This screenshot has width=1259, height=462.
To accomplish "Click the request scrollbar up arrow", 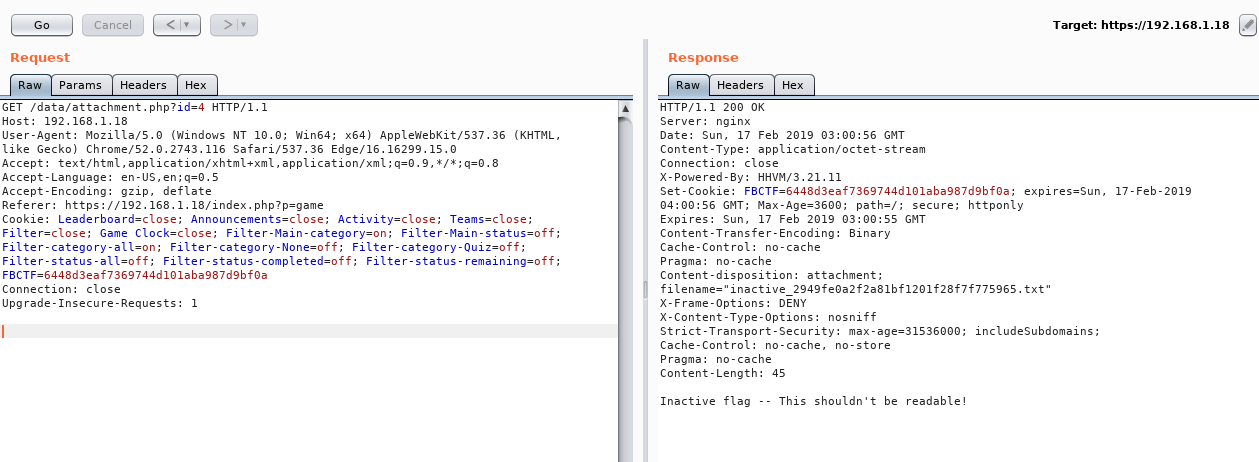I will tap(626, 108).
